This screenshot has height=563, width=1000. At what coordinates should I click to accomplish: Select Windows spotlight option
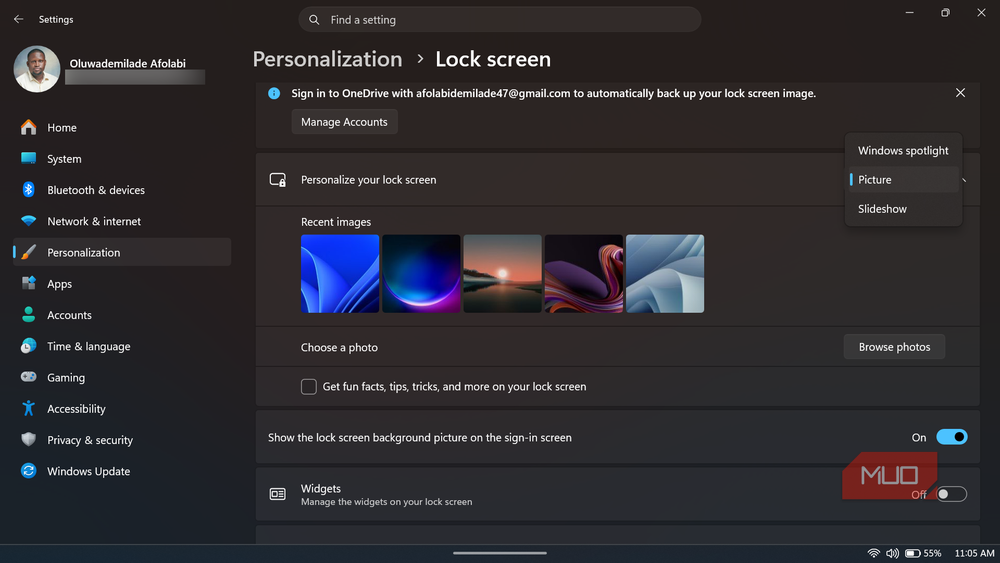pyautogui.click(x=903, y=151)
